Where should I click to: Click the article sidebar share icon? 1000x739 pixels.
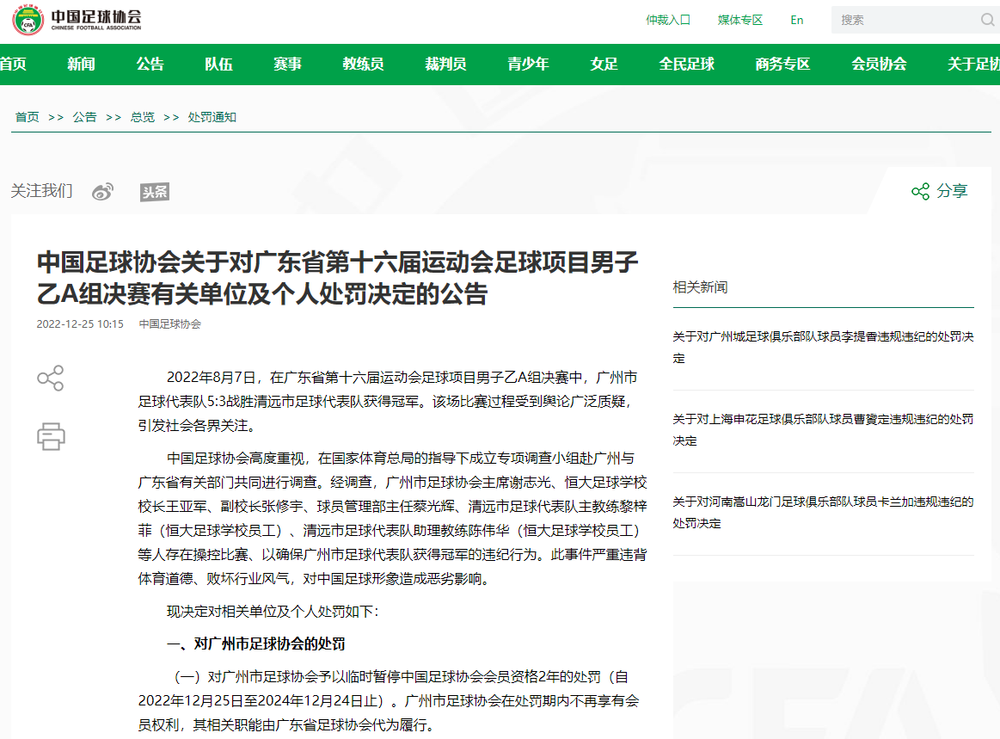(50, 378)
